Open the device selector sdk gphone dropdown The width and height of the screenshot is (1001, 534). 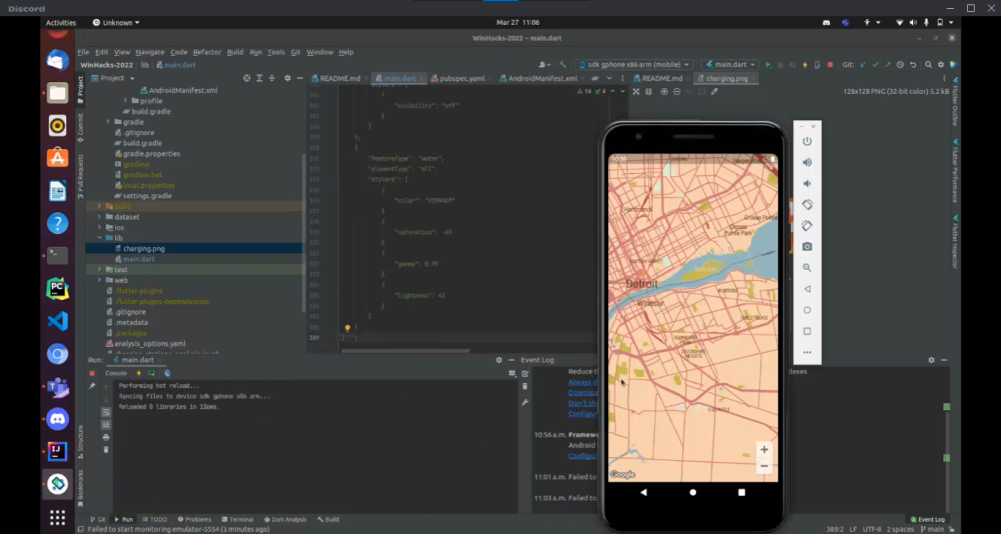(633, 64)
